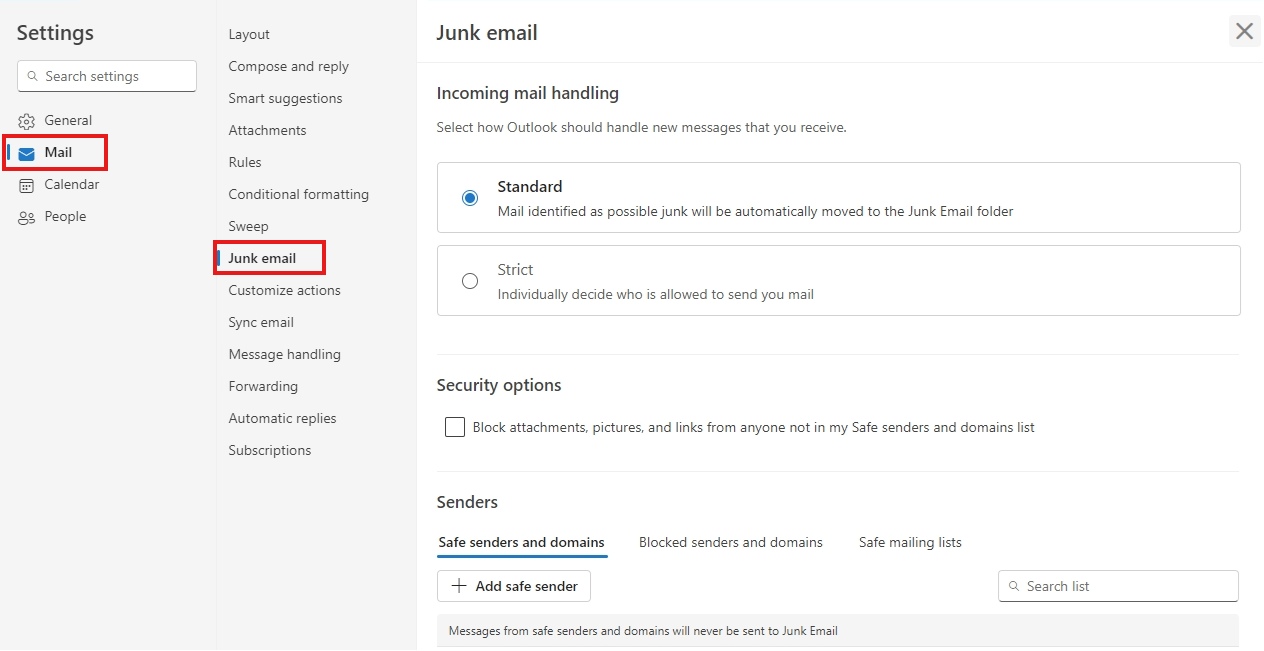Screen dimensions: 1264x651
Task: Click the magnifier icon in Search settings
Action: tap(33, 76)
